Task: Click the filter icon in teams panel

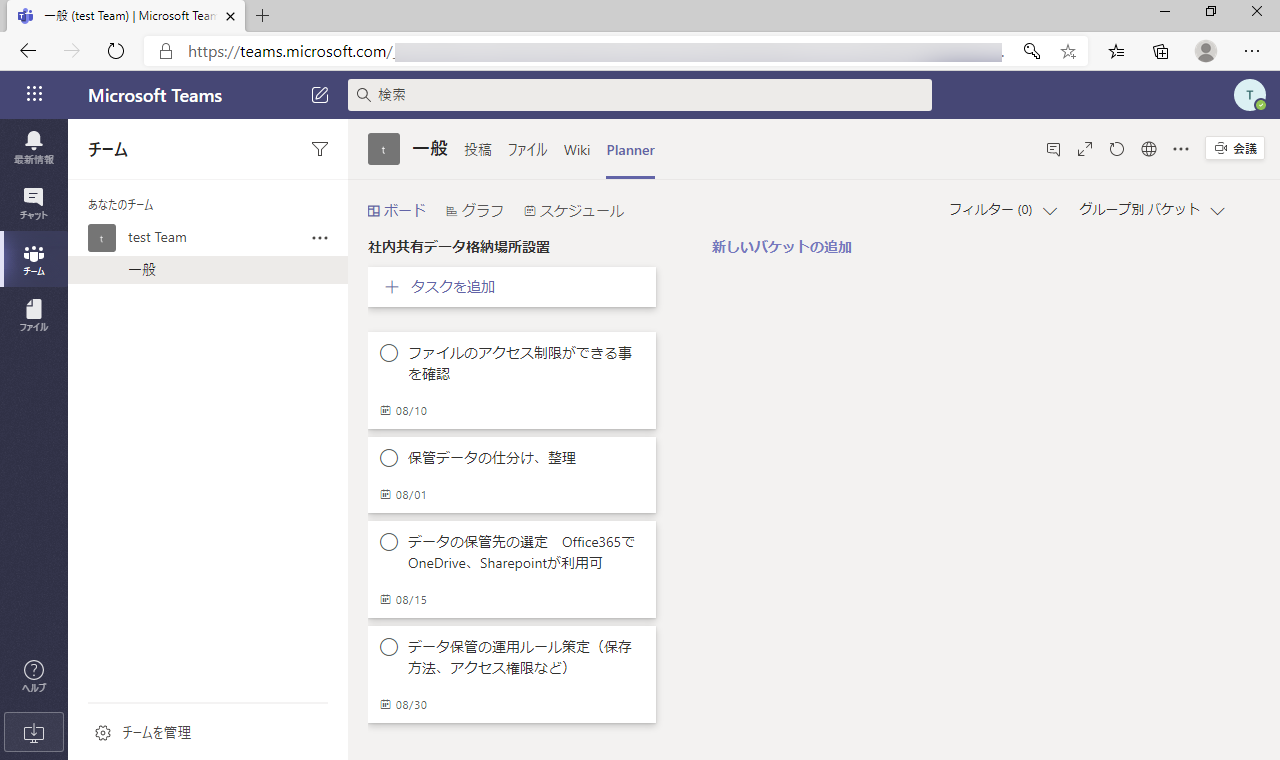Action: (320, 149)
